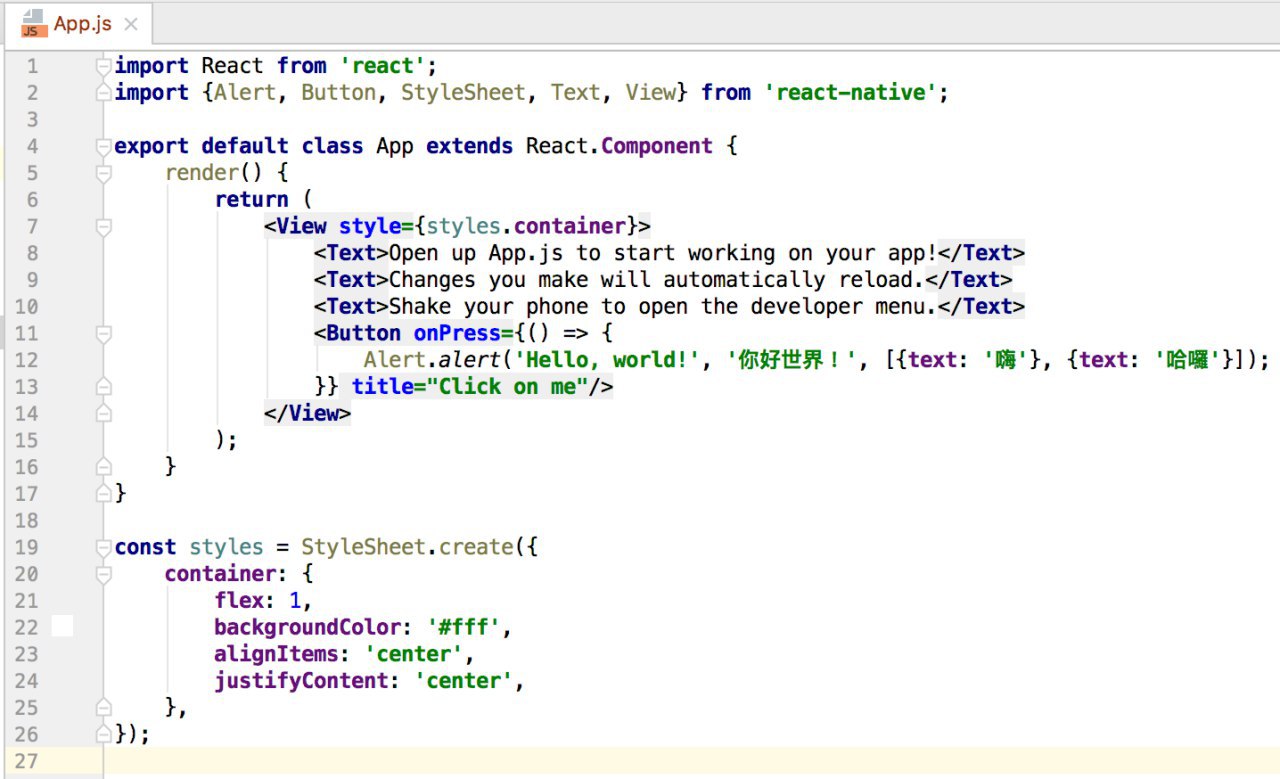1280x779 pixels.
Task: Fold the App class at line 4
Action: (103, 146)
